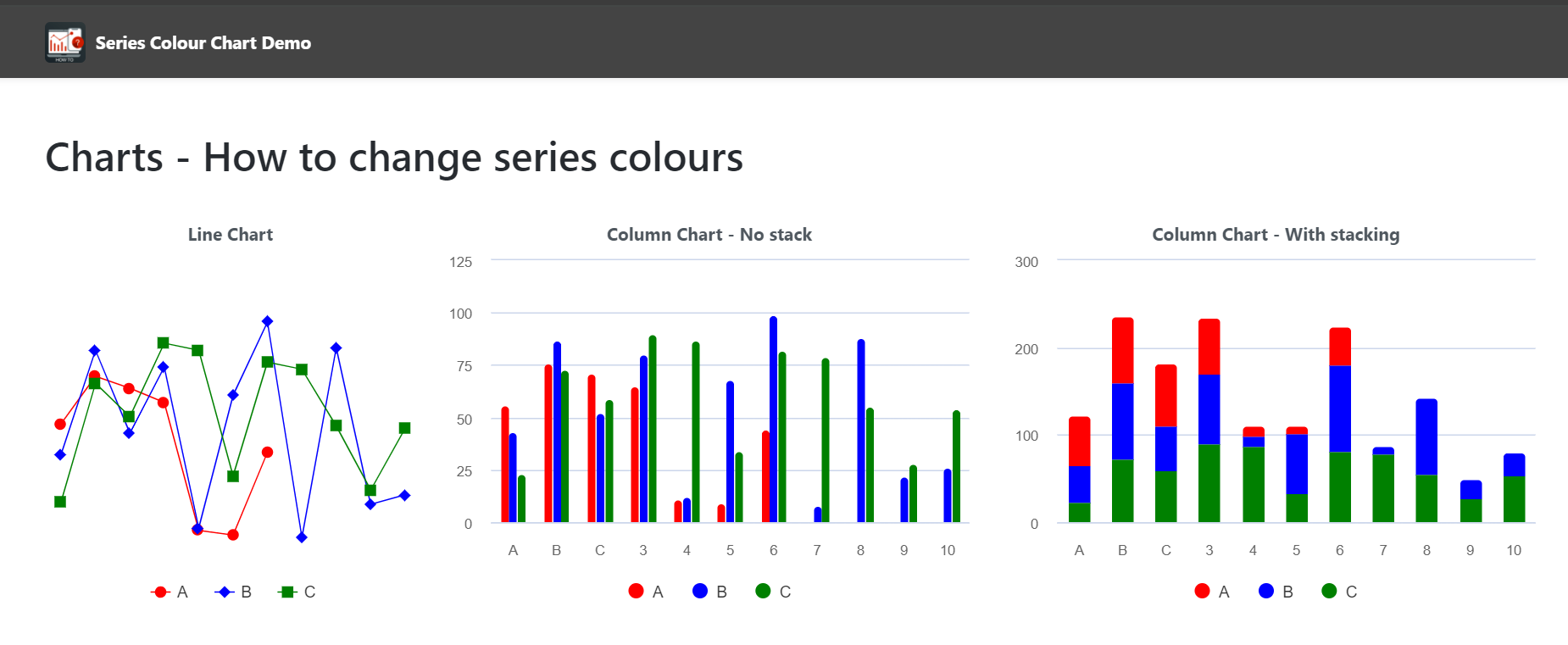Viewport: 1568px width, 645px height.
Task: Click the red circle icon in No stack legend
Action: [x=636, y=591]
